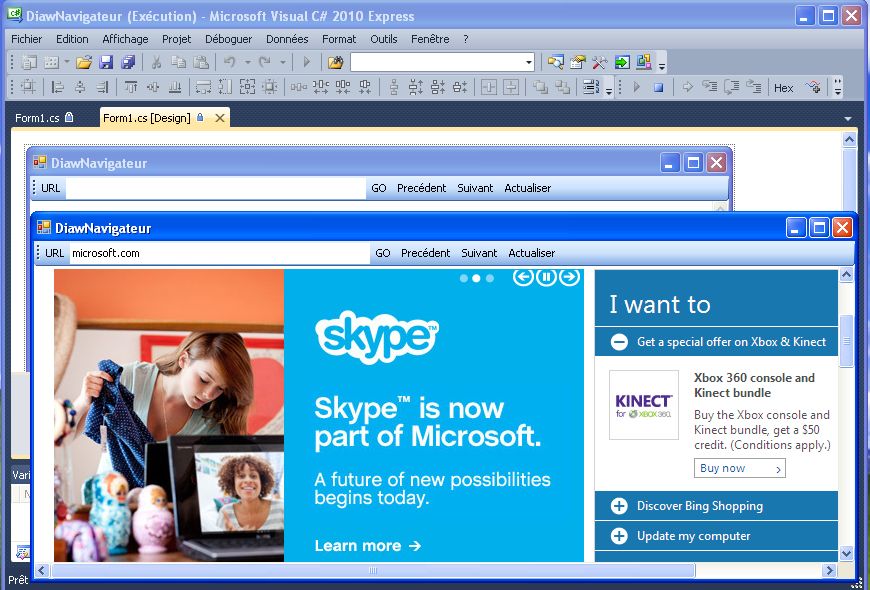Viewport: 870px width, 590px height.
Task: Switch to the Form1.cs code tab
Action: [44, 118]
